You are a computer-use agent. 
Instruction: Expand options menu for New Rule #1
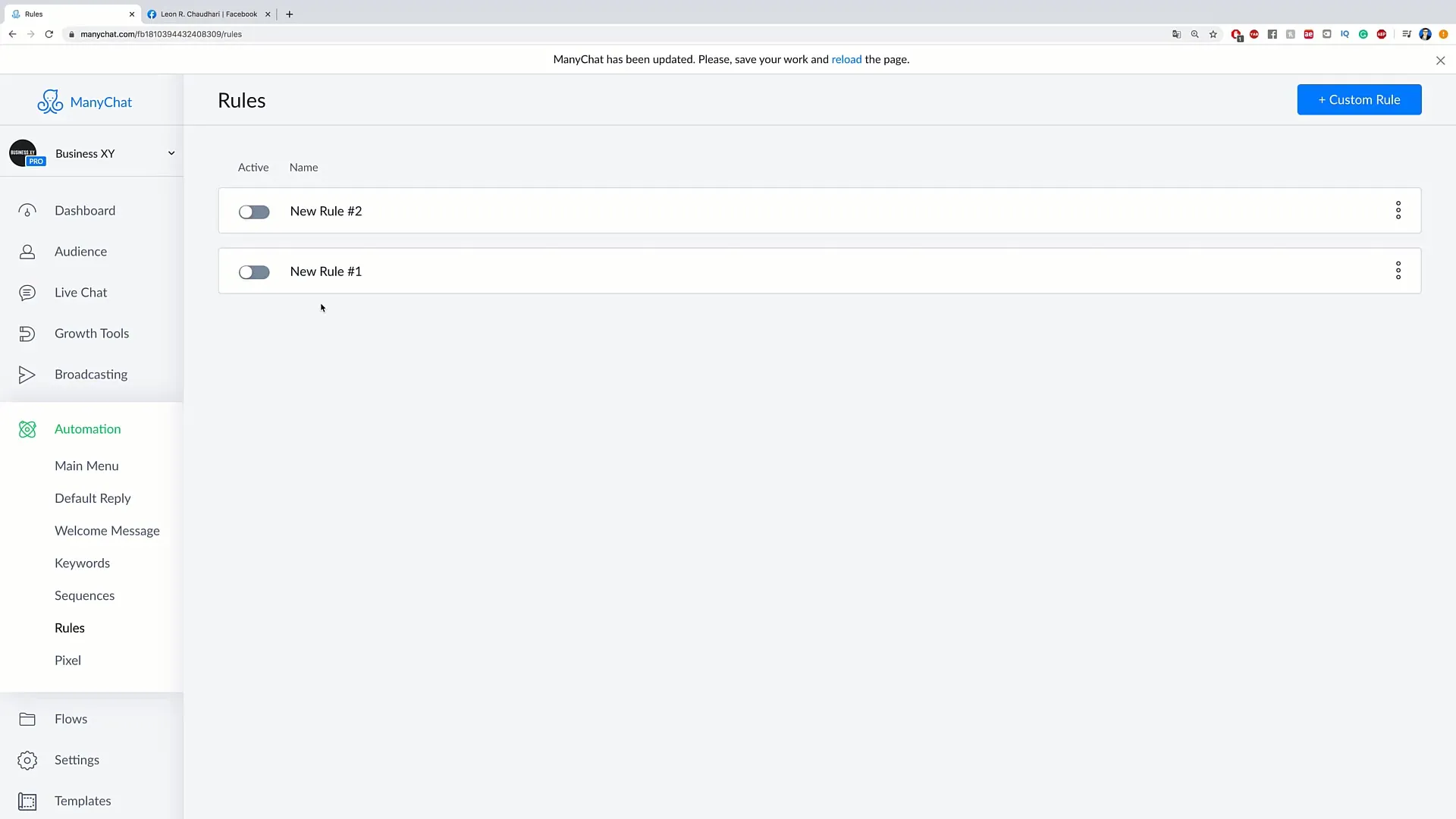(1398, 270)
